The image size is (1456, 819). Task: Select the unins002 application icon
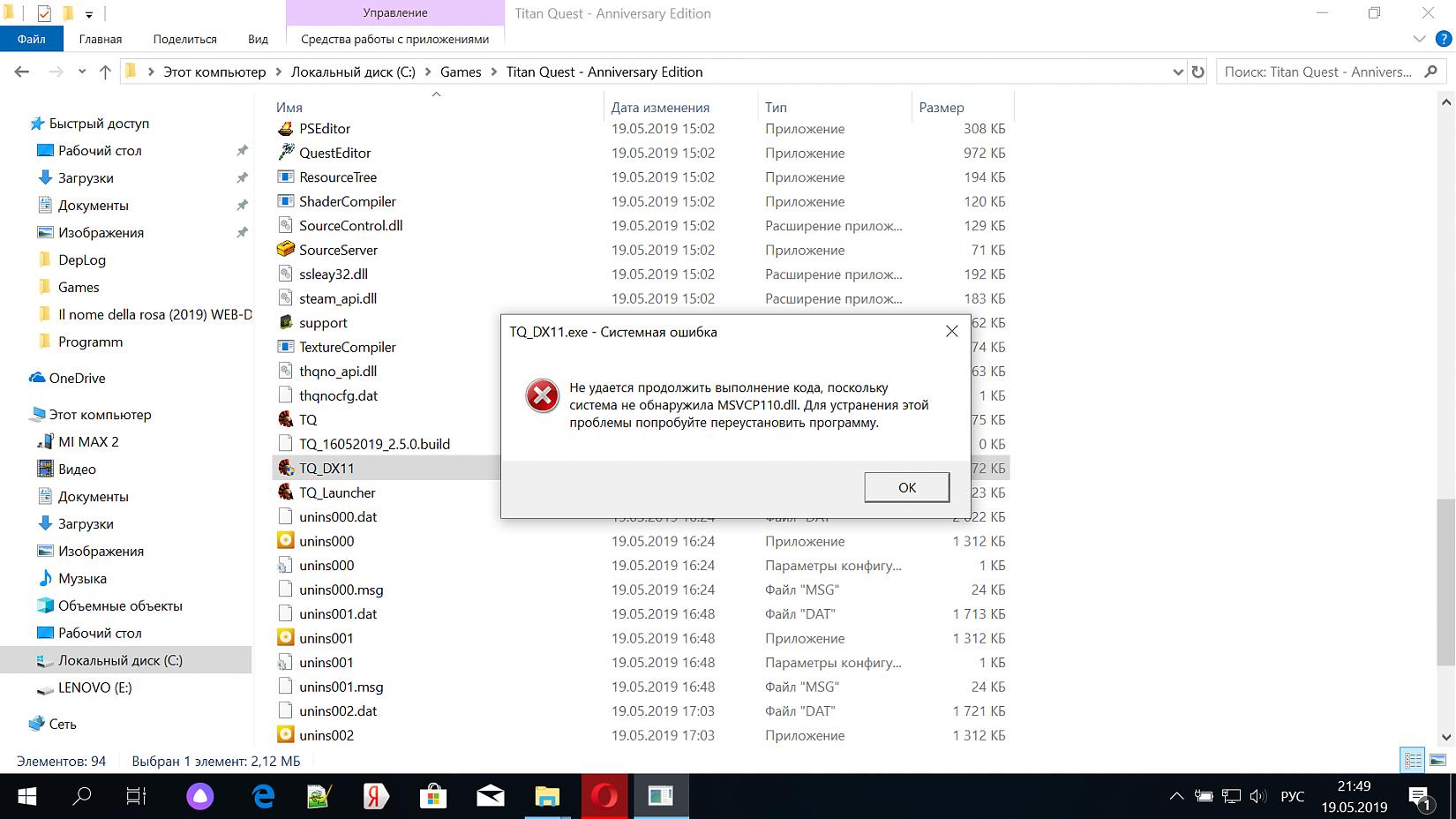tap(285, 735)
